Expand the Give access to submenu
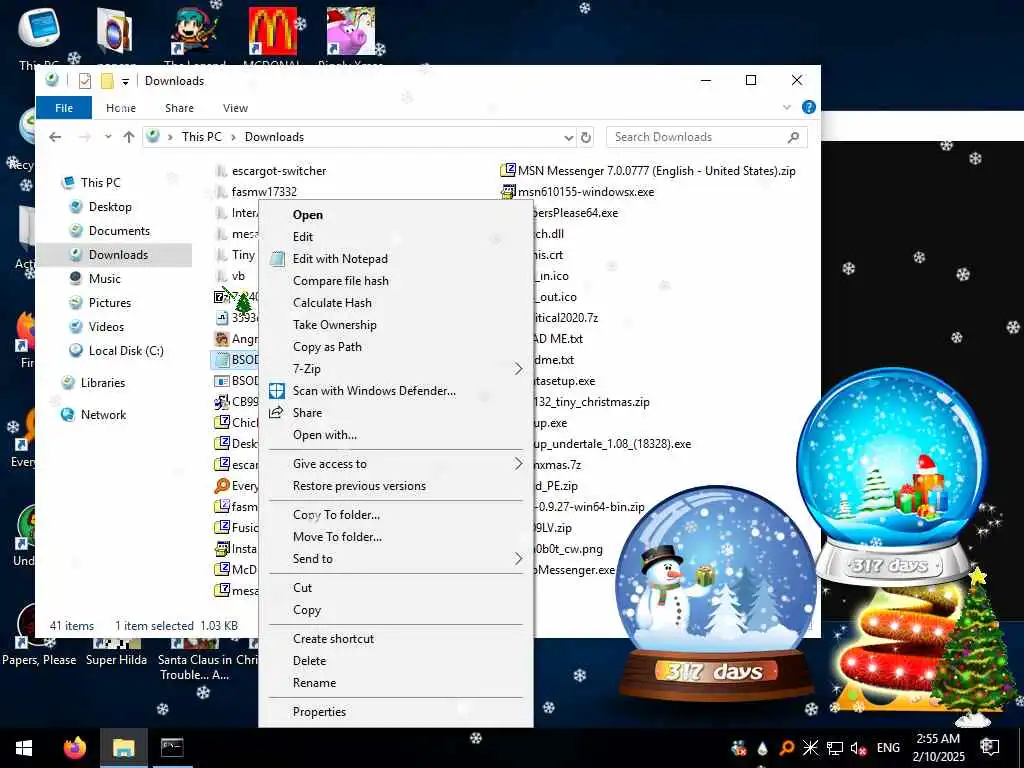Screen dimensions: 1024x768 click(x=396, y=464)
